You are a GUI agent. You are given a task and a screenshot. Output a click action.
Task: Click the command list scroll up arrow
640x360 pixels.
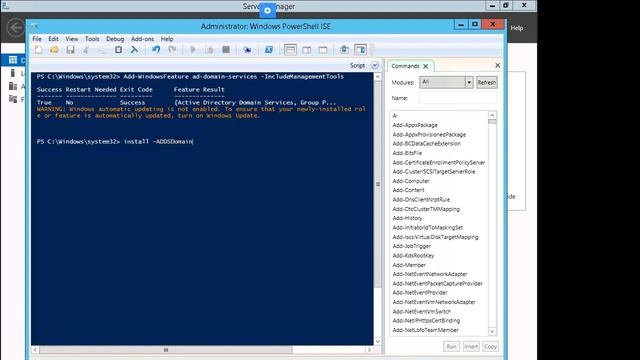coord(492,115)
